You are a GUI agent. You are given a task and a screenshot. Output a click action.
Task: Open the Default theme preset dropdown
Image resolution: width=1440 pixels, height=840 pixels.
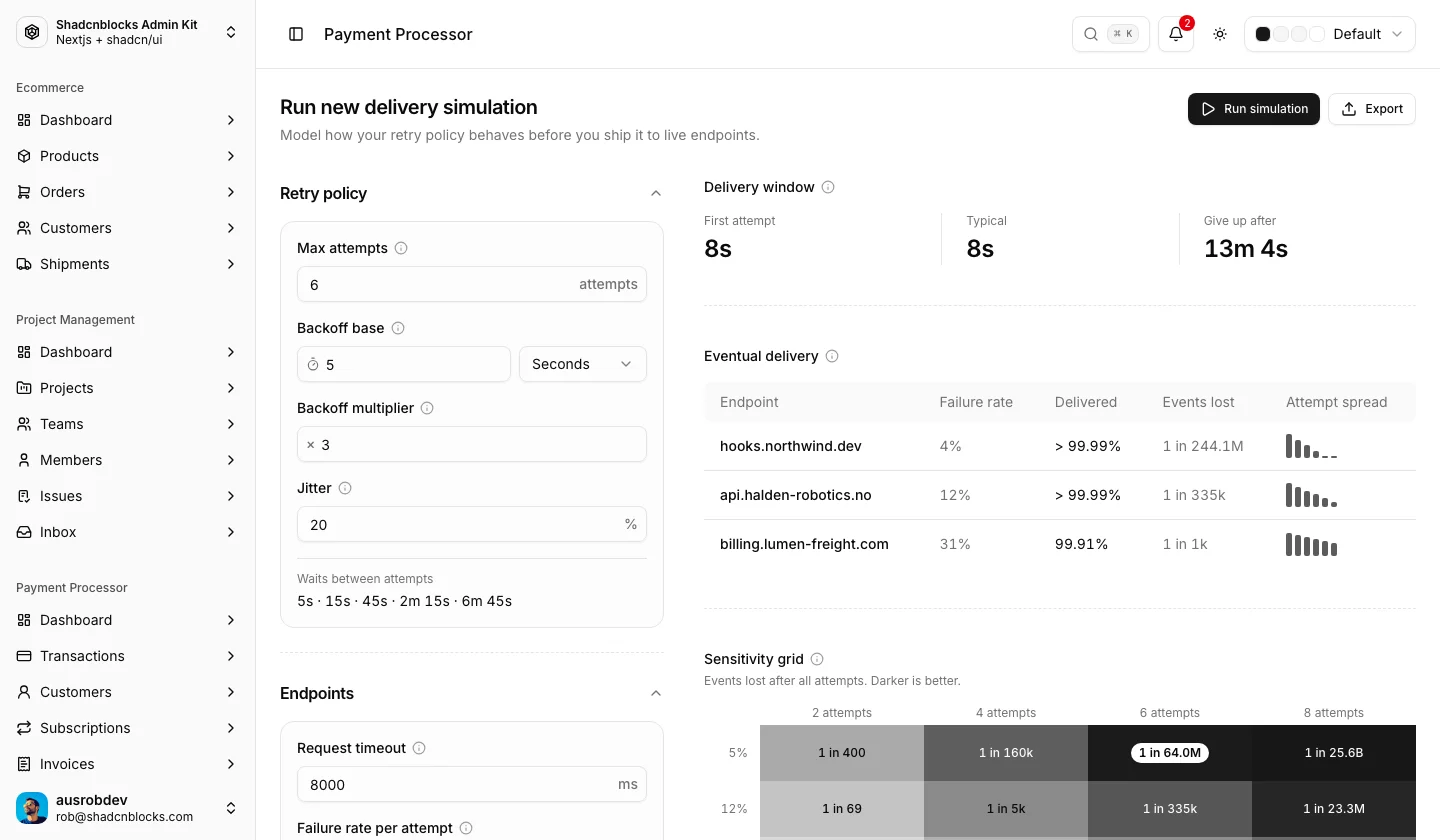point(1330,34)
